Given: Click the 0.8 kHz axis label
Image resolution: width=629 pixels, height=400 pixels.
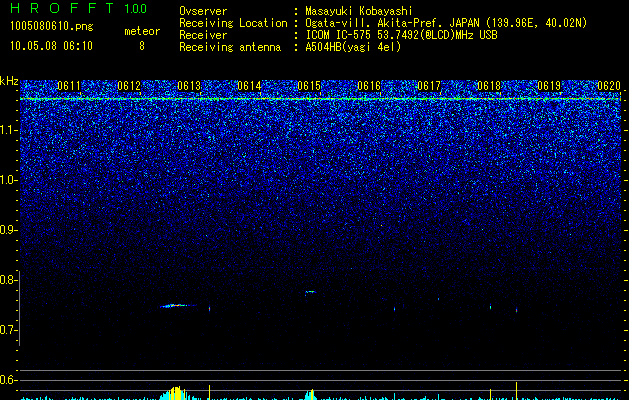Looking at the screenshot, I should point(9,280).
